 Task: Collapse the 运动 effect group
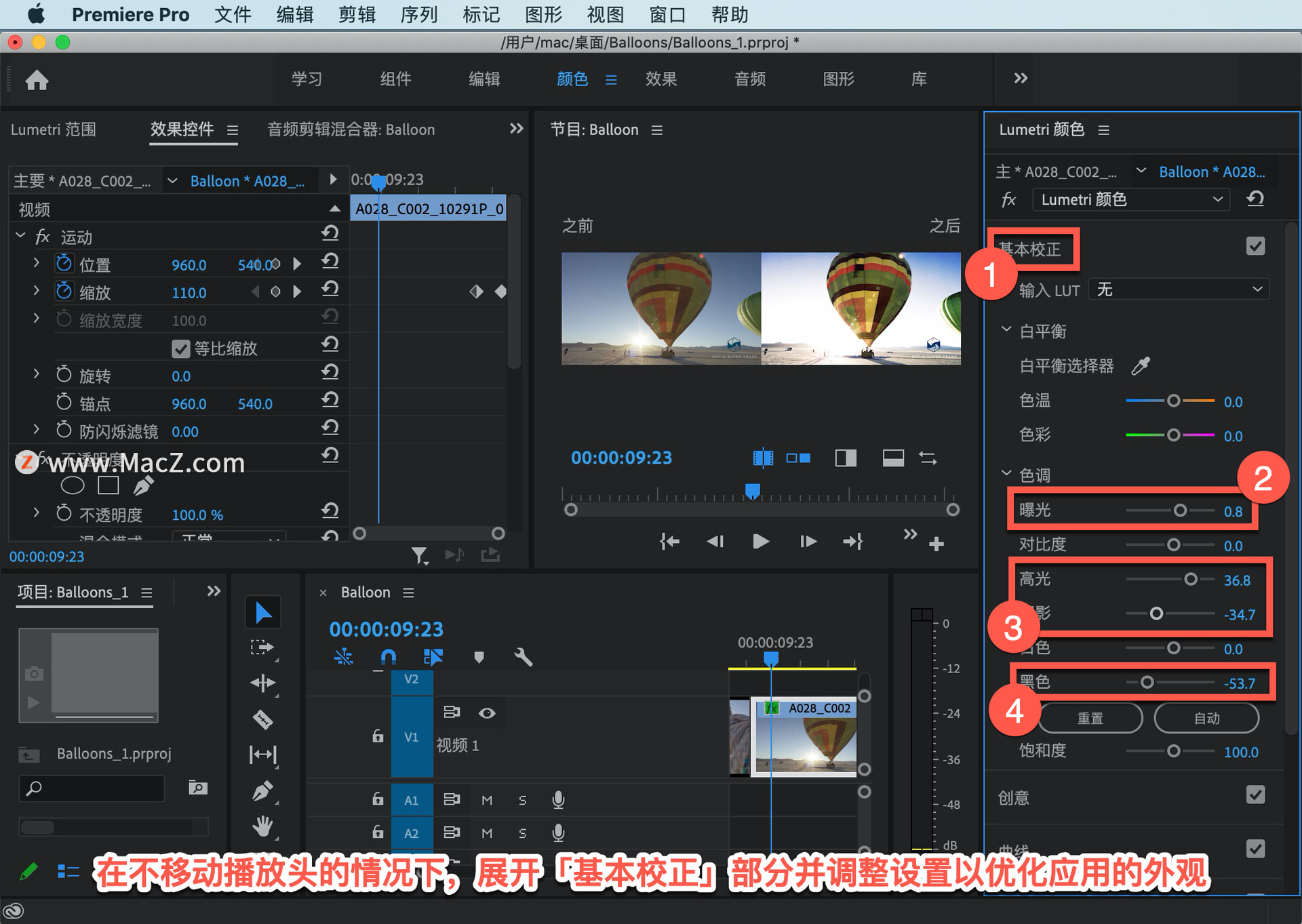tap(20, 235)
